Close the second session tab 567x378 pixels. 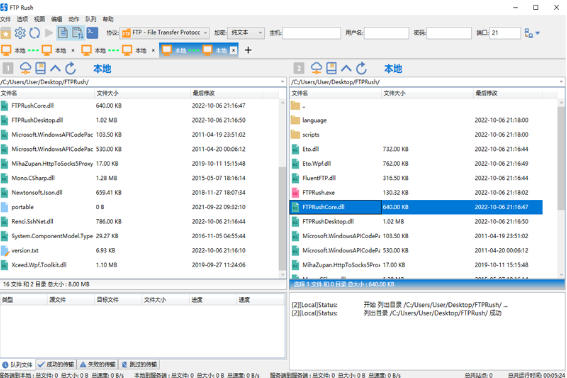tap(153, 50)
